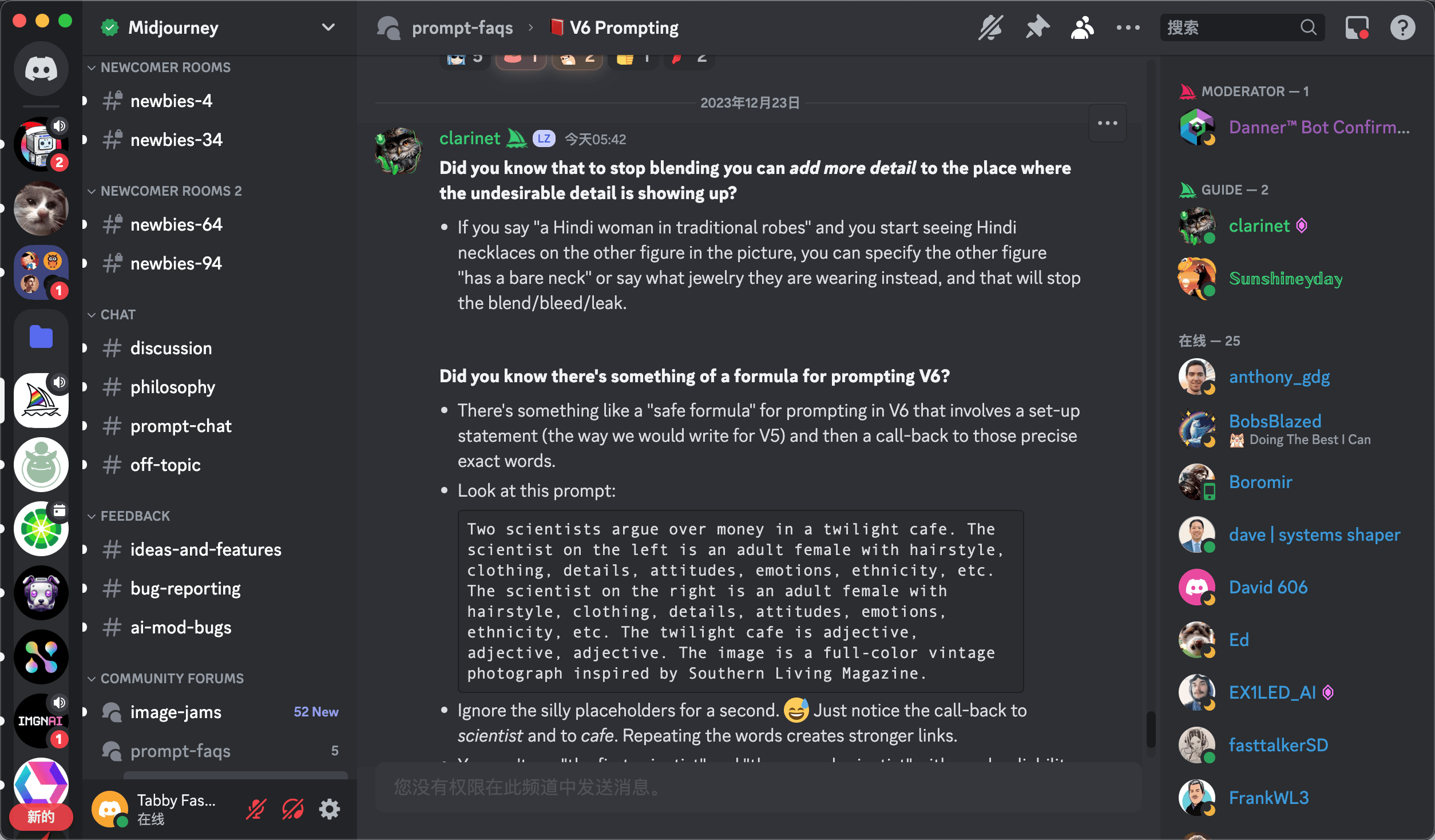The image size is (1435, 840).
Task: Open message more options three dots
Action: click(x=1108, y=123)
